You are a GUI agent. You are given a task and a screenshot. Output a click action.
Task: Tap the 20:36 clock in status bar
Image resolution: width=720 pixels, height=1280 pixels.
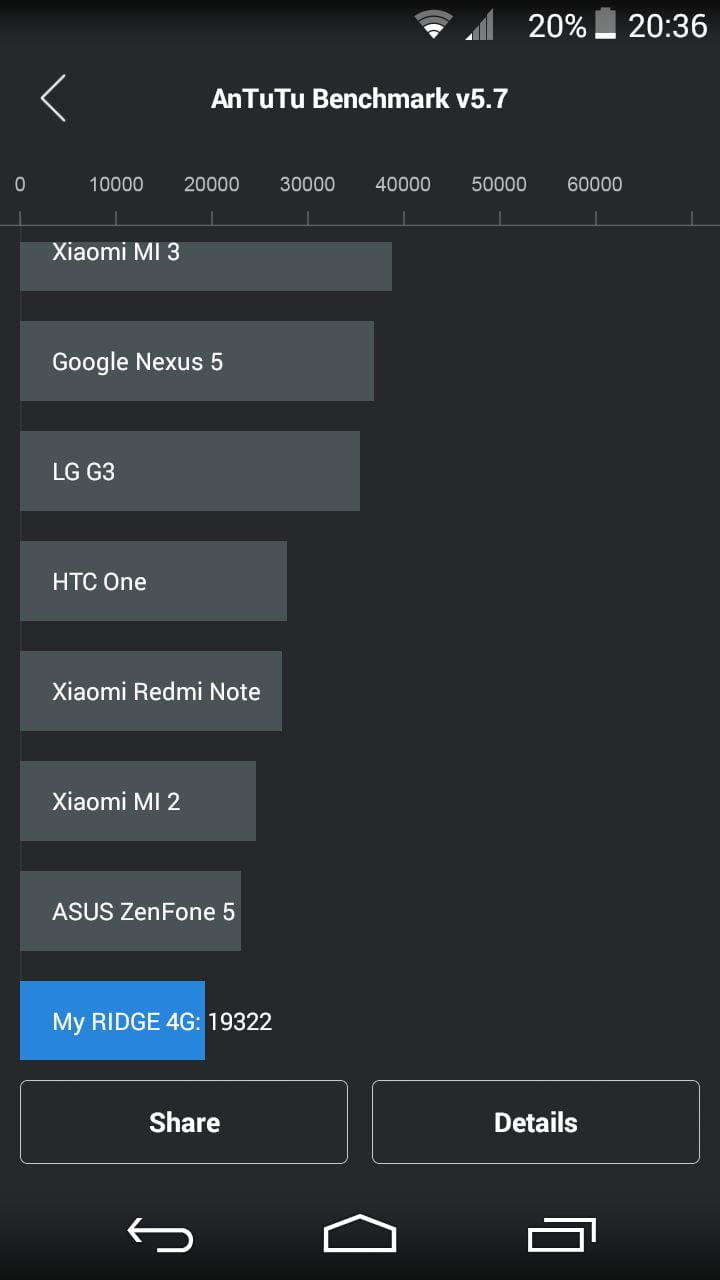[x=667, y=25]
